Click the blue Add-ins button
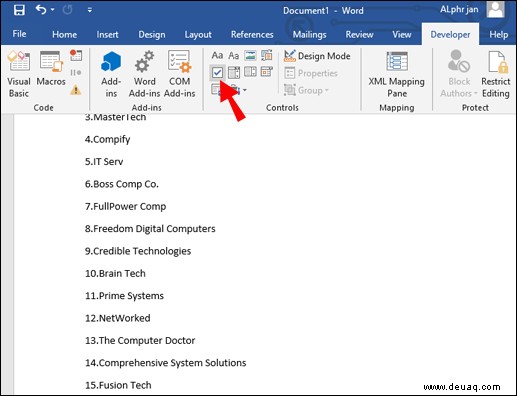This screenshot has height=396, width=517. pos(111,74)
